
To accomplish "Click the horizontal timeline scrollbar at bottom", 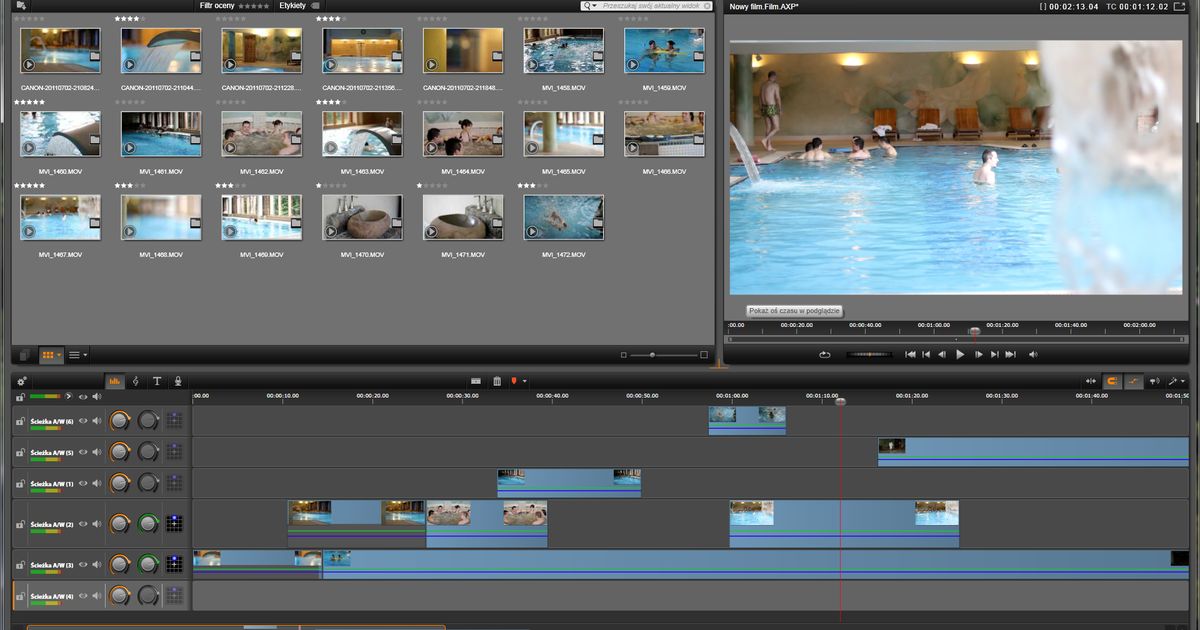I will (235, 627).
